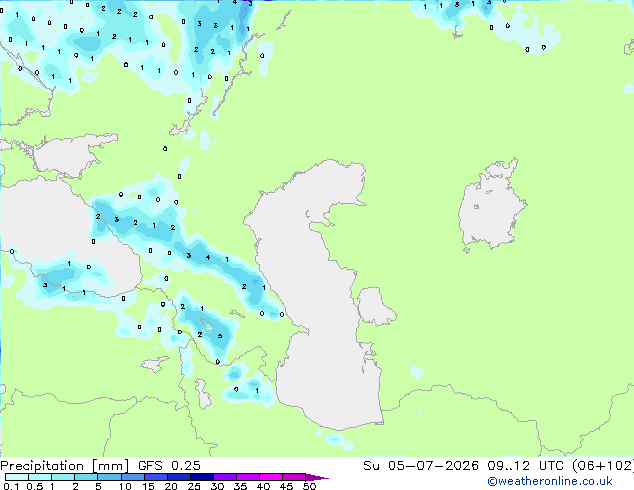634x490 pixels.
Task: Select the 0.1 mm legend color swatch
Action: point(17,477)
